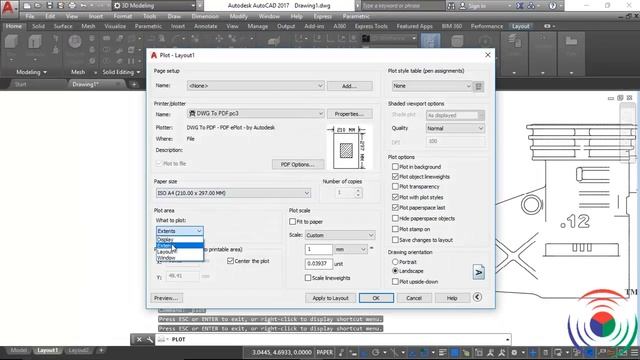Open the mm units dropdown
Screen dimensions: 640x360
[x=350, y=249]
